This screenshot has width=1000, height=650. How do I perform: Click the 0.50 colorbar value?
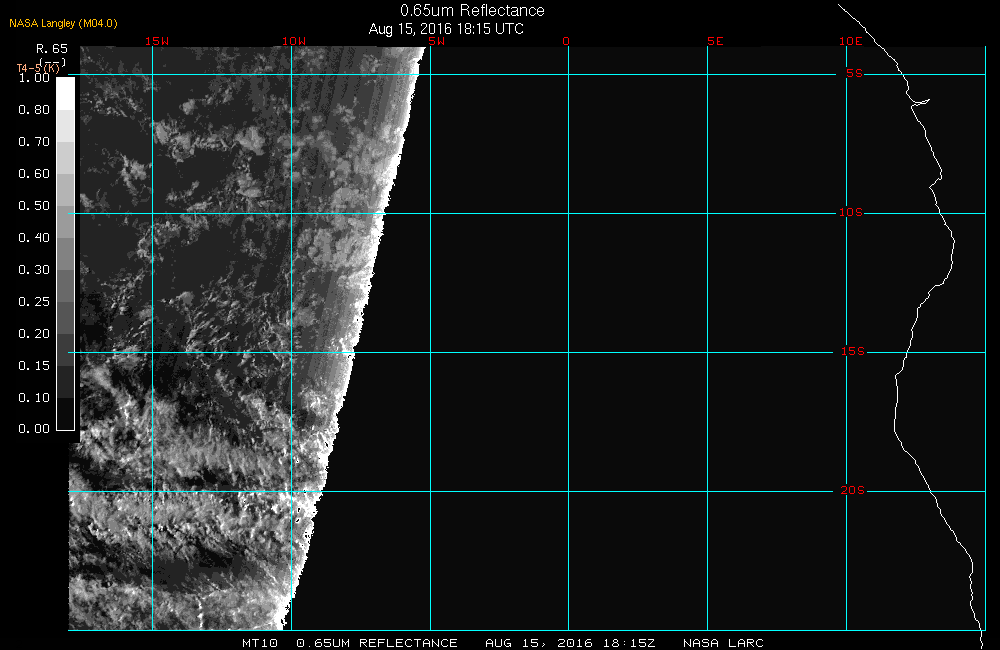(x=34, y=205)
